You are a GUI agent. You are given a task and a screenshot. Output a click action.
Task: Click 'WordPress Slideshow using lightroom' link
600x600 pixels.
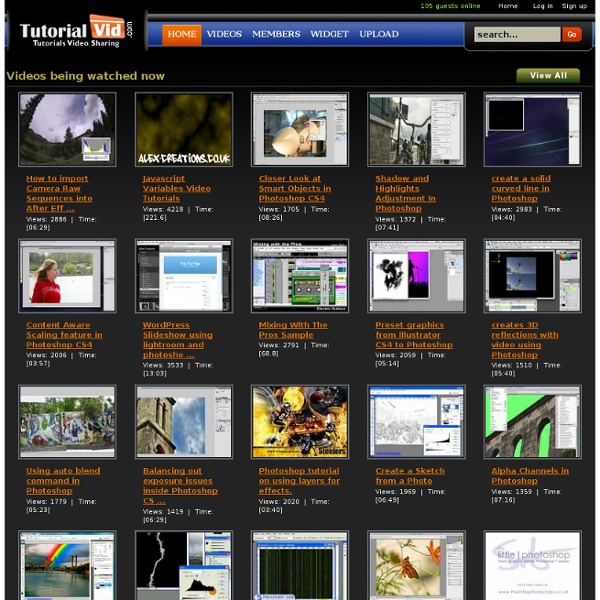click(x=178, y=340)
